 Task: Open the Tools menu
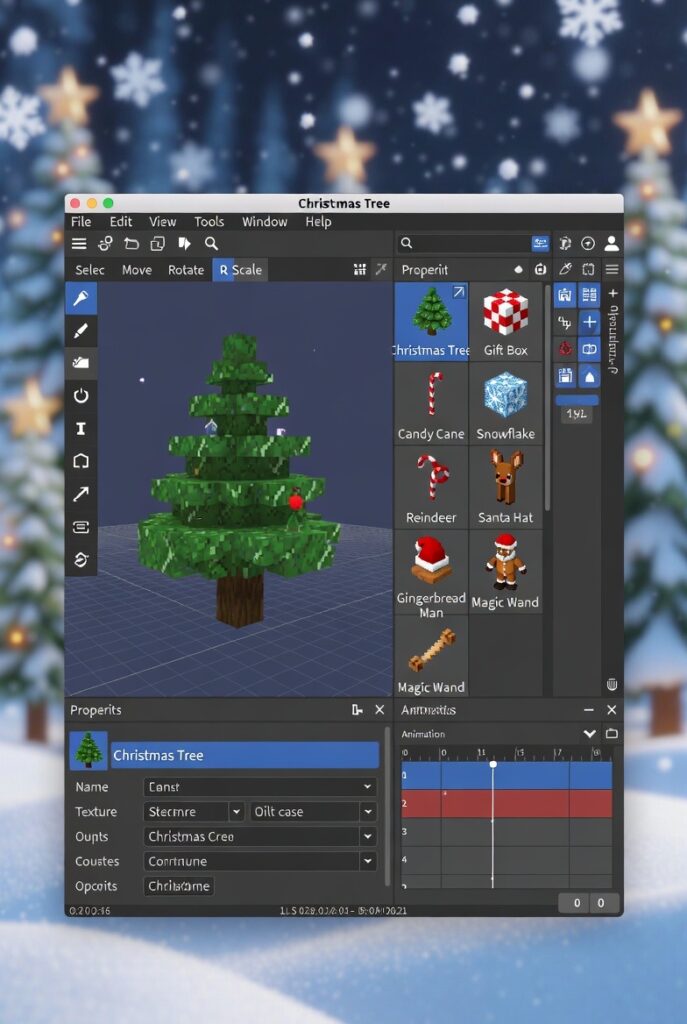click(209, 222)
